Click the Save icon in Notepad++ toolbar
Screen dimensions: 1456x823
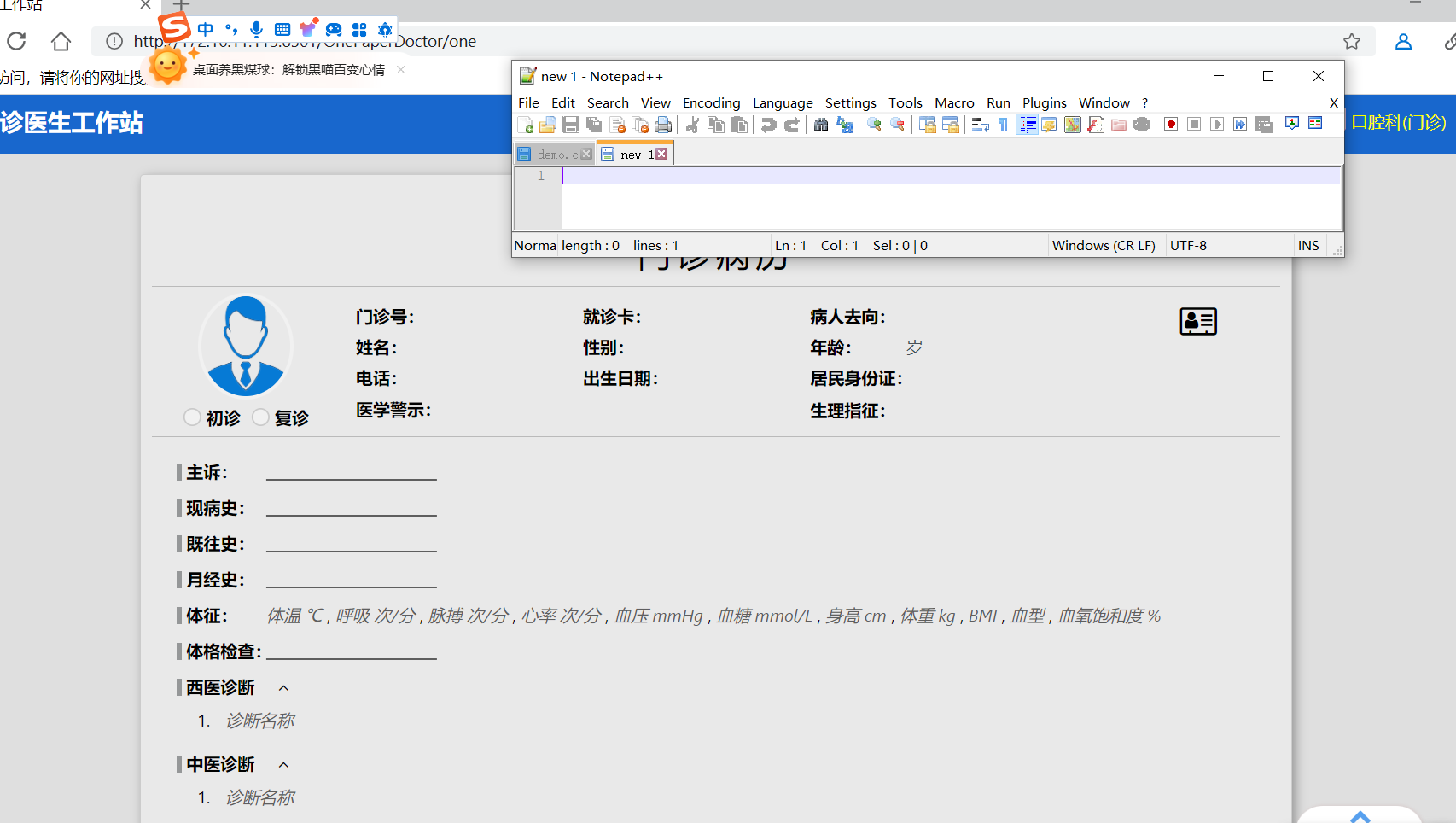point(571,125)
